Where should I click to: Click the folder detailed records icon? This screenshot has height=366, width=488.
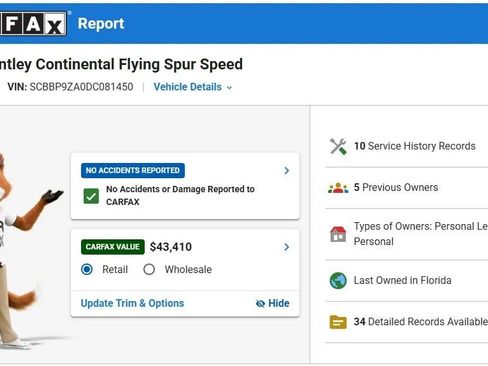[x=338, y=322]
